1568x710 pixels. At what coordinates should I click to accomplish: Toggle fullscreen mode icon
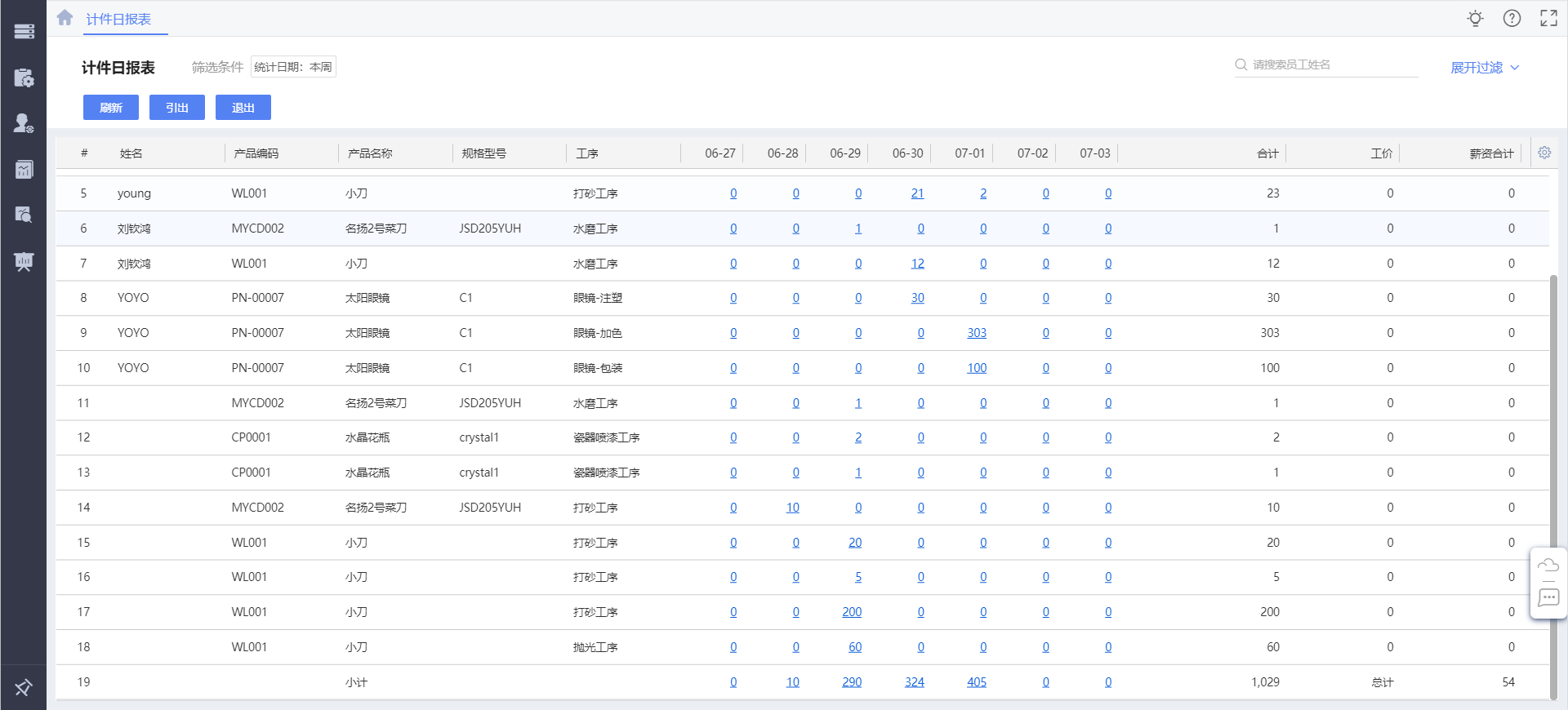pyautogui.click(x=1548, y=18)
